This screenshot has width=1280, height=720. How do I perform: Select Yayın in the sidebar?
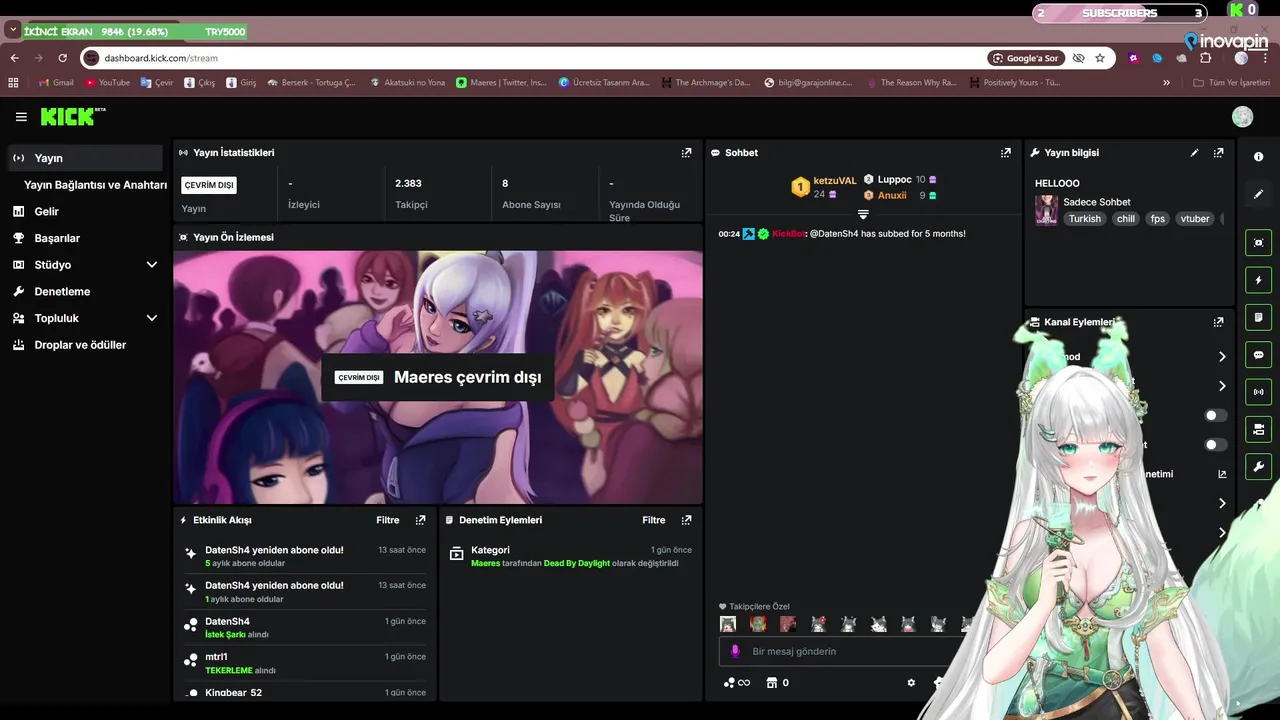coord(85,158)
